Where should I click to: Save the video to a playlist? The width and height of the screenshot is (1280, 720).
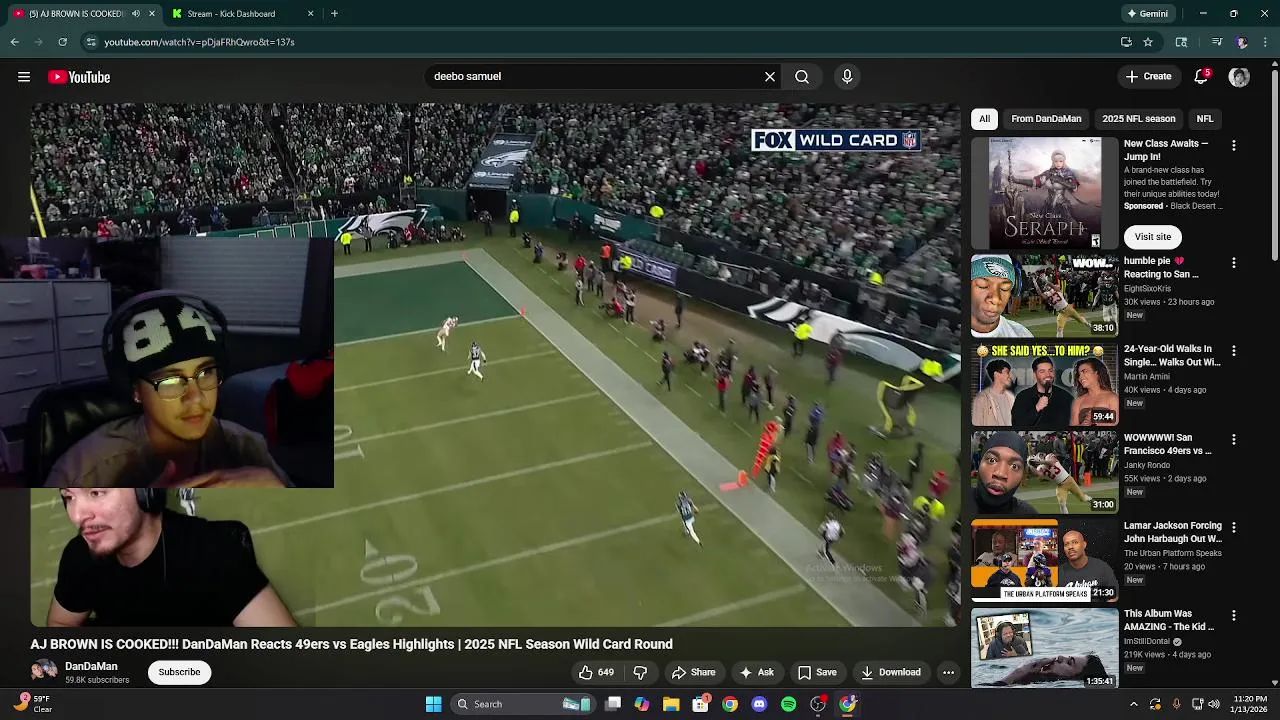point(817,672)
